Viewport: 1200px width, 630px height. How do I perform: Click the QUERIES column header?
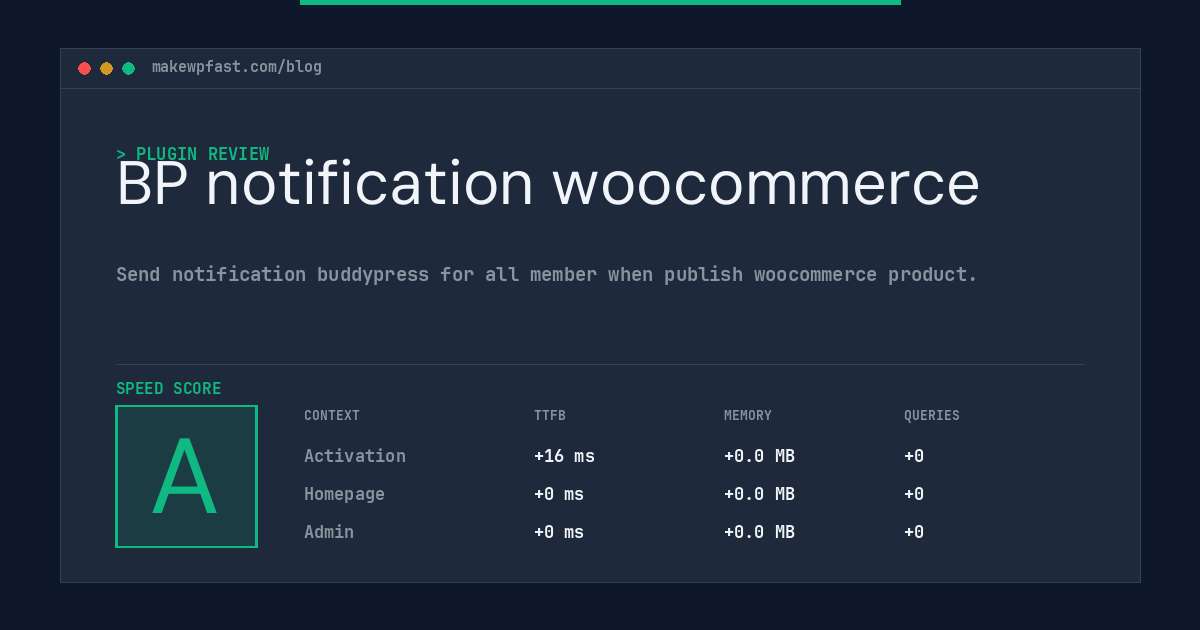click(x=932, y=415)
